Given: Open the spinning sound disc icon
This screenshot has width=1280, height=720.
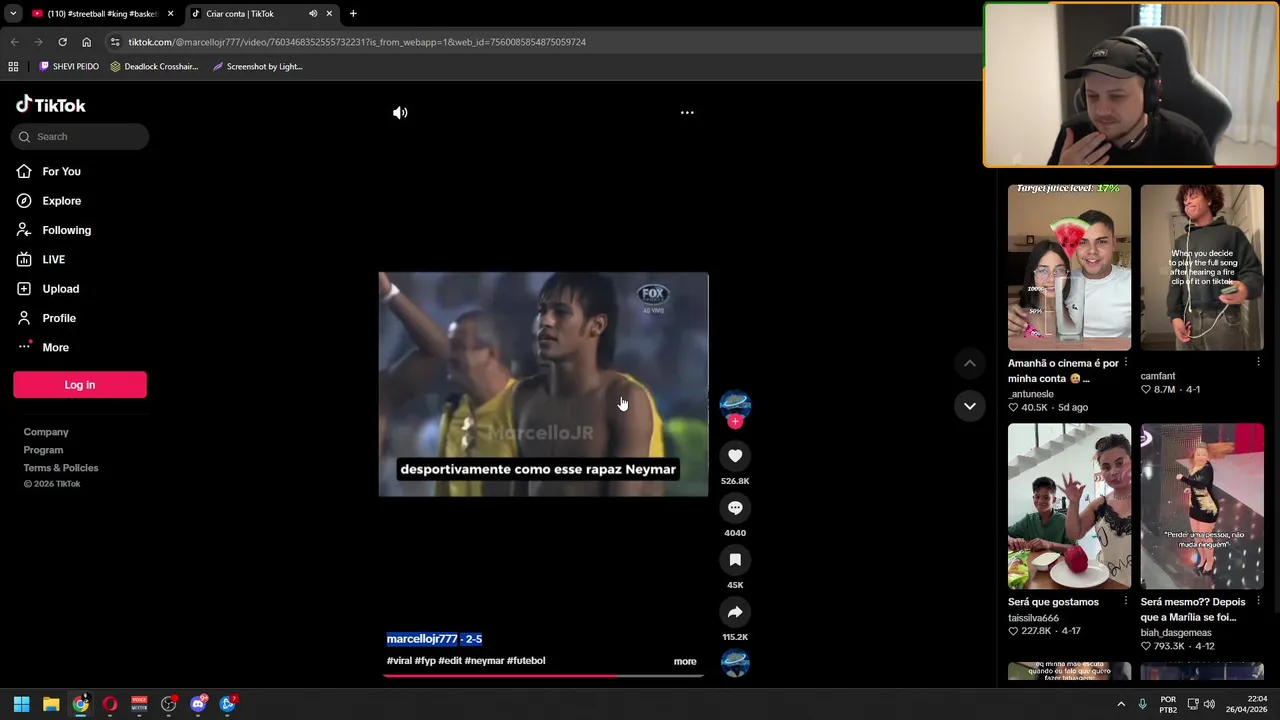Looking at the screenshot, I should [x=735, y=663].
